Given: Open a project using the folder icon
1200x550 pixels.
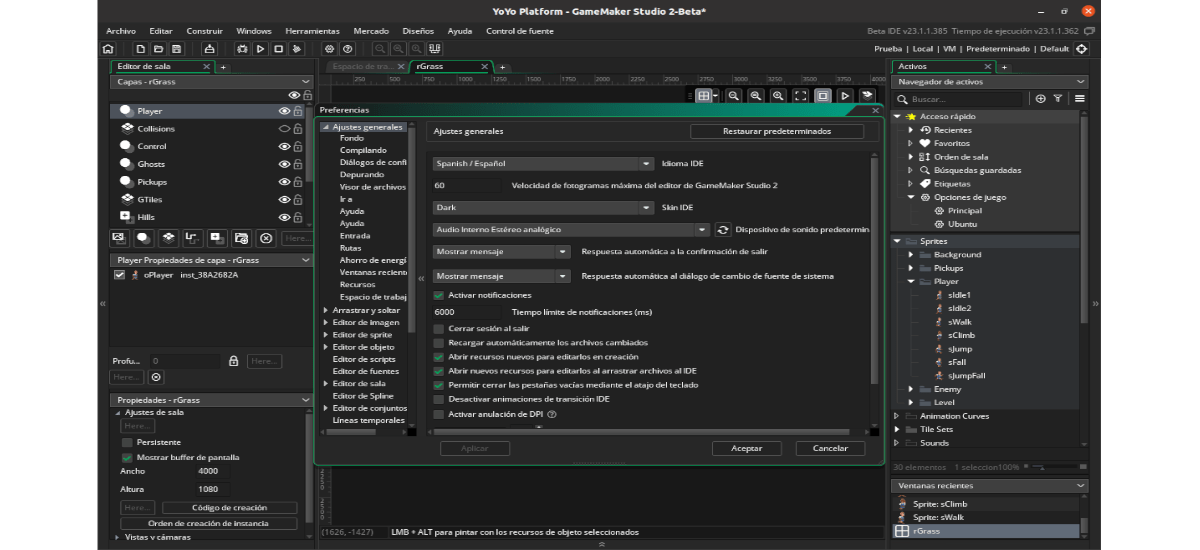Looking at the screenshot, I should [159, 48].
